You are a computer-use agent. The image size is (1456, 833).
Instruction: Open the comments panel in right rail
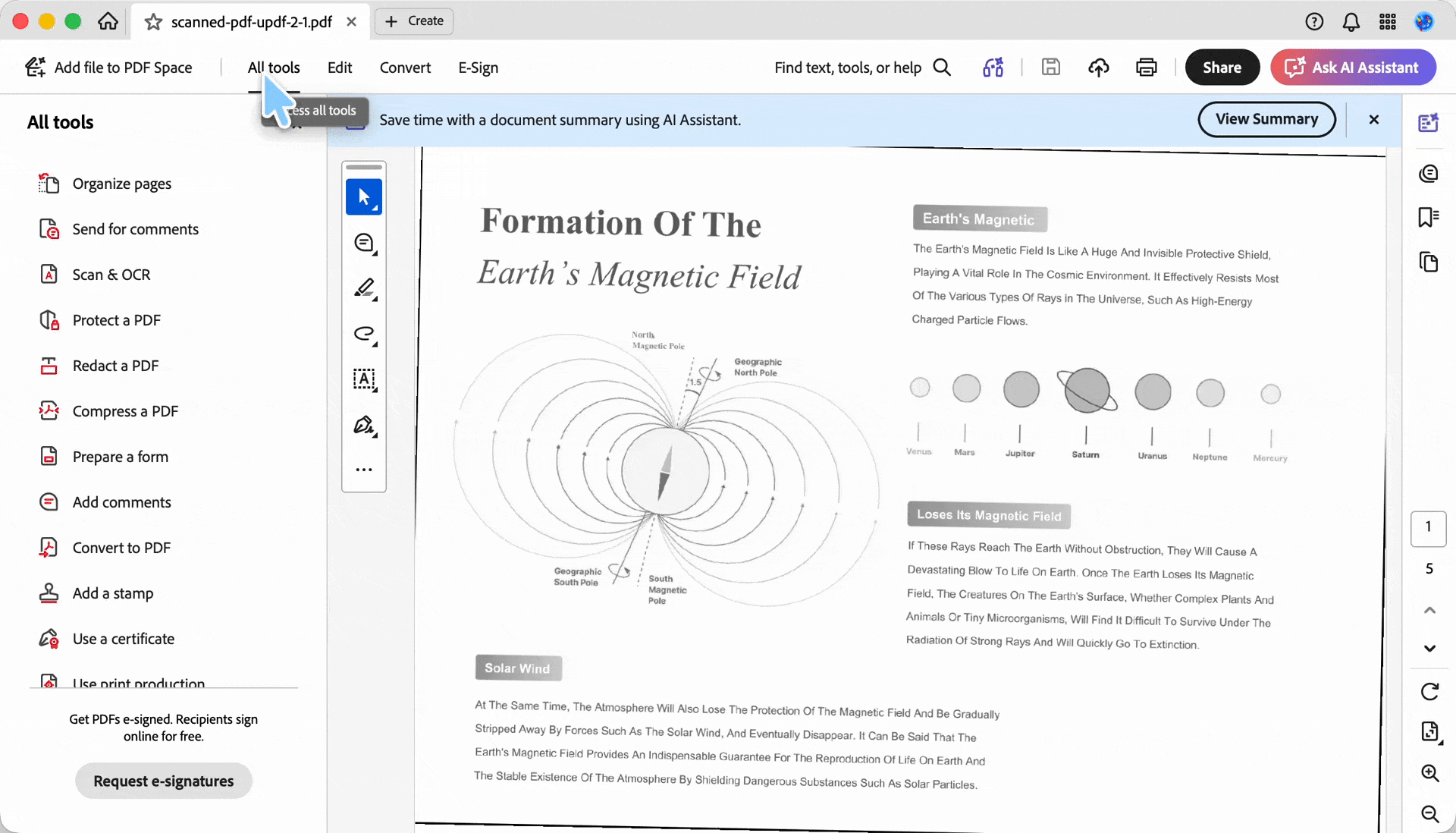click(1429, 174)
